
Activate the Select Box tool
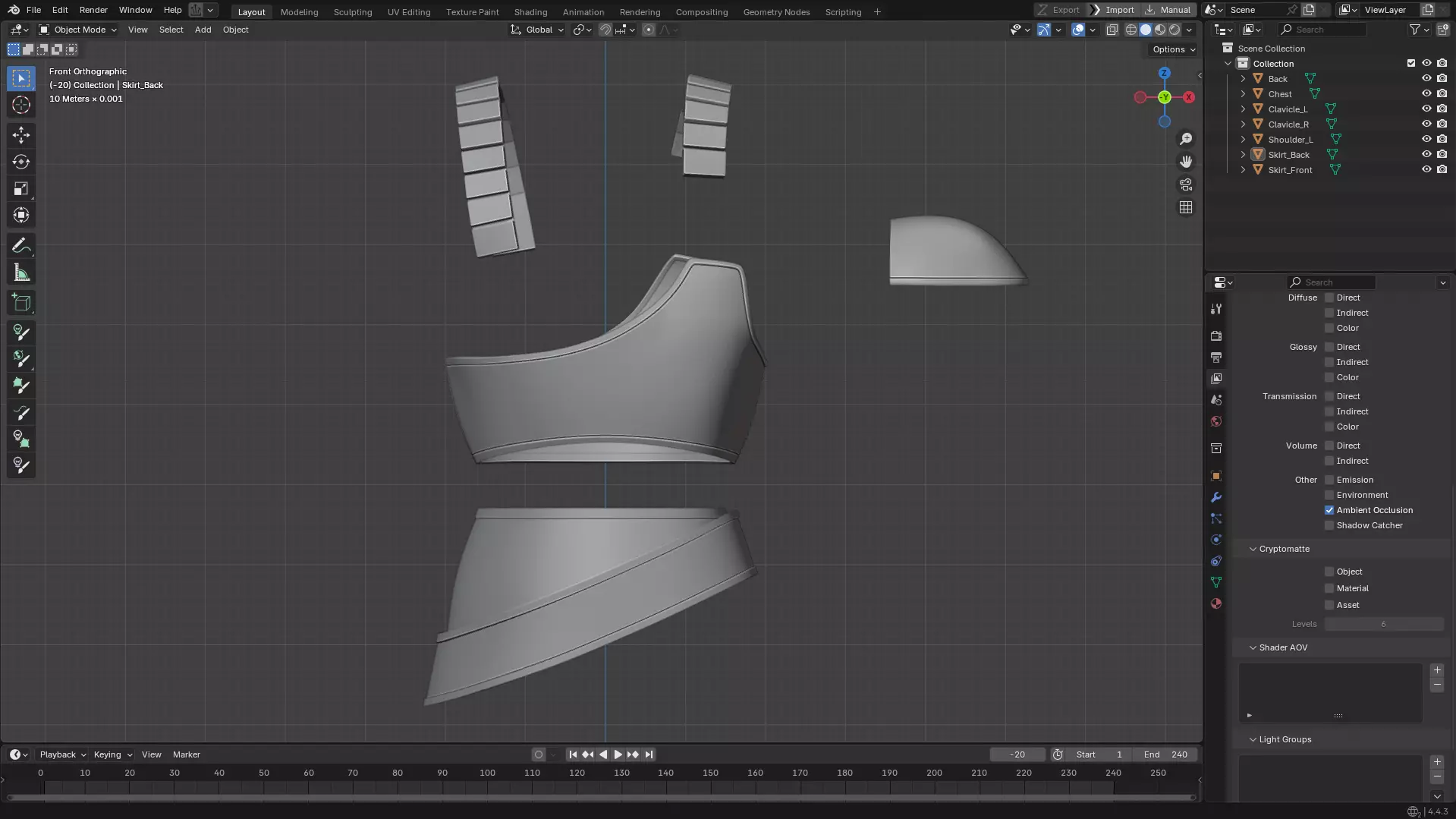tap(21, 78)
